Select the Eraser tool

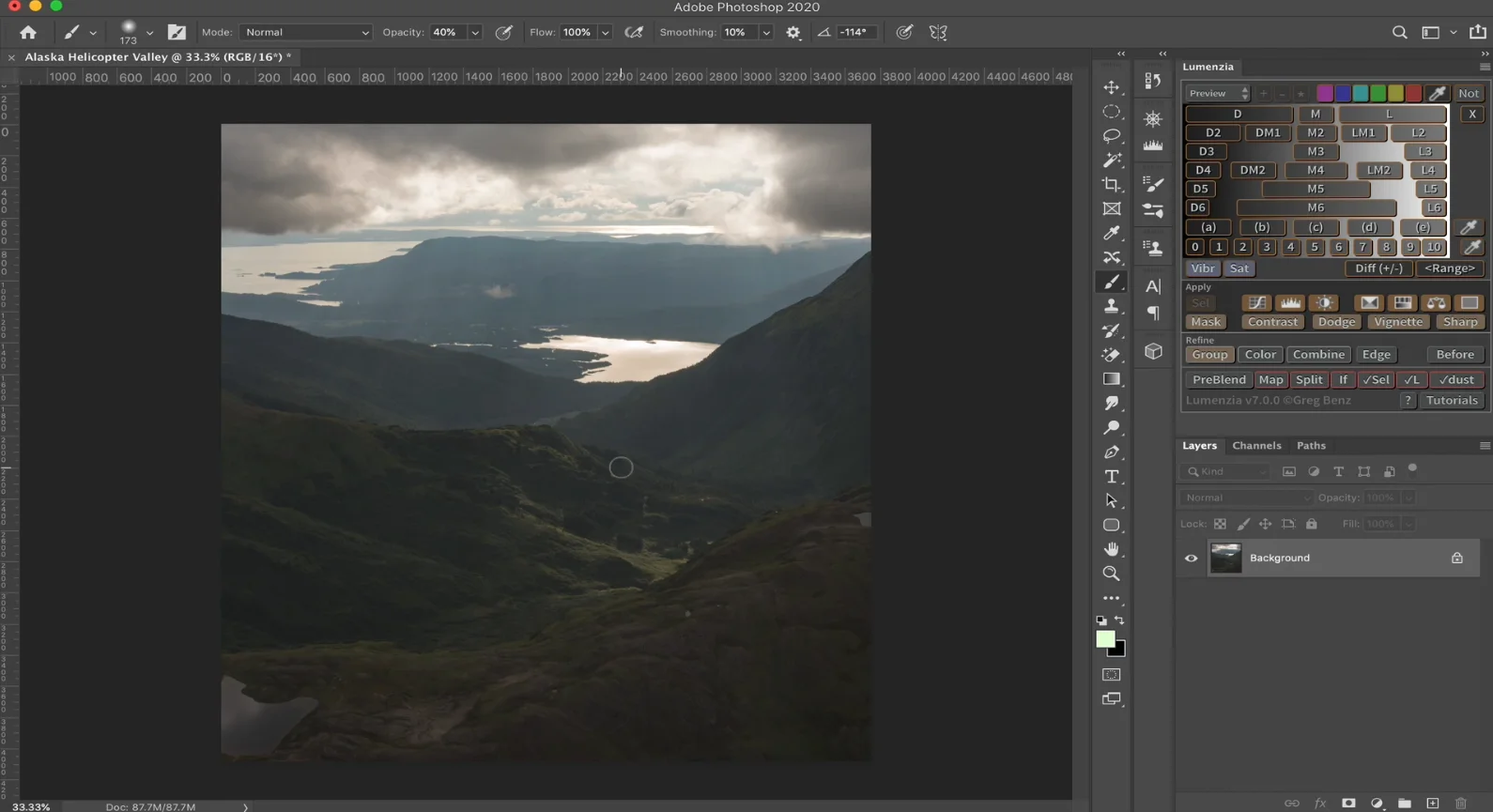[x=1112, y=355]
